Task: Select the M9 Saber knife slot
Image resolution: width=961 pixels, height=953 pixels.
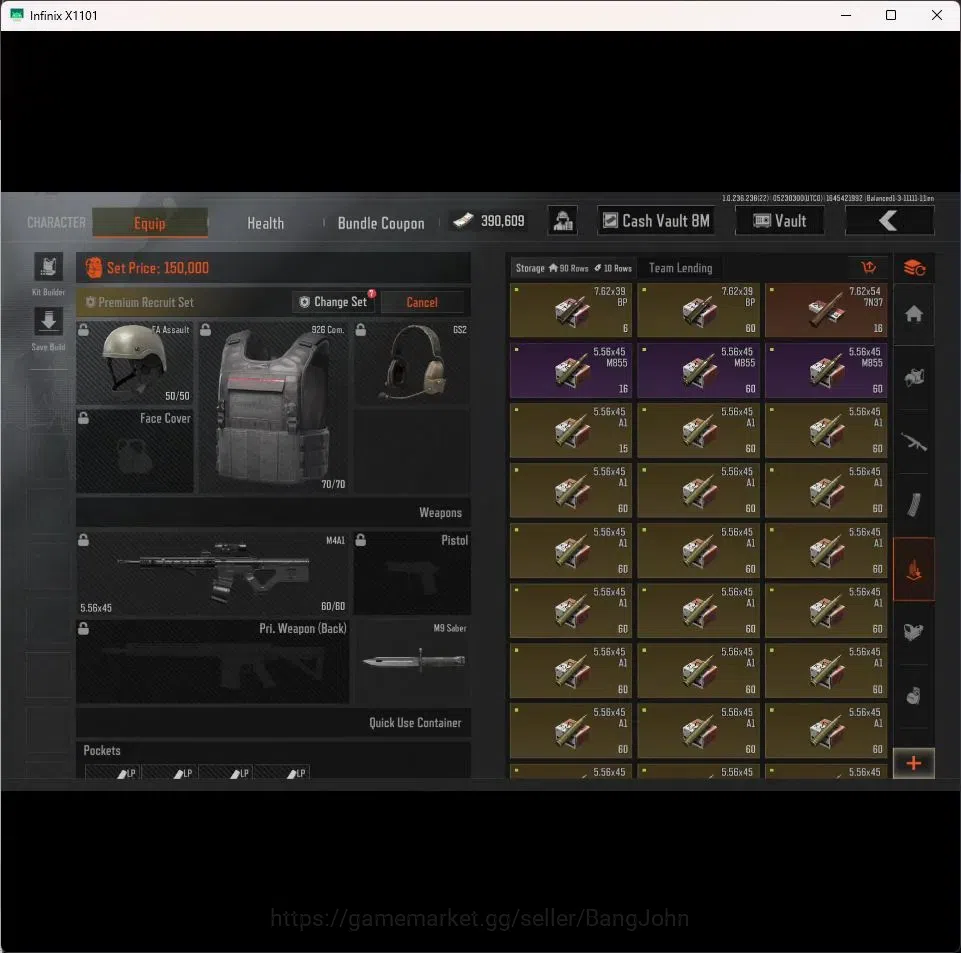Action: click(412, 661)
